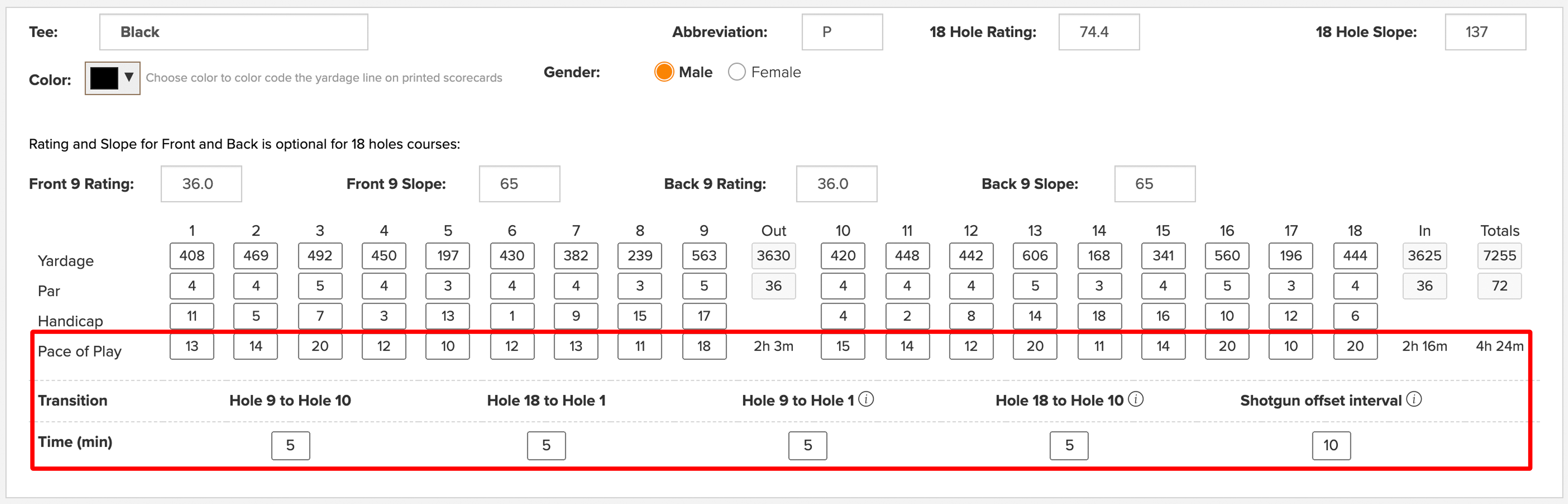Click the Abbreviation input field
This screenshot has height=504, width=1568.
pyautogui.click(x=842, y=32)
